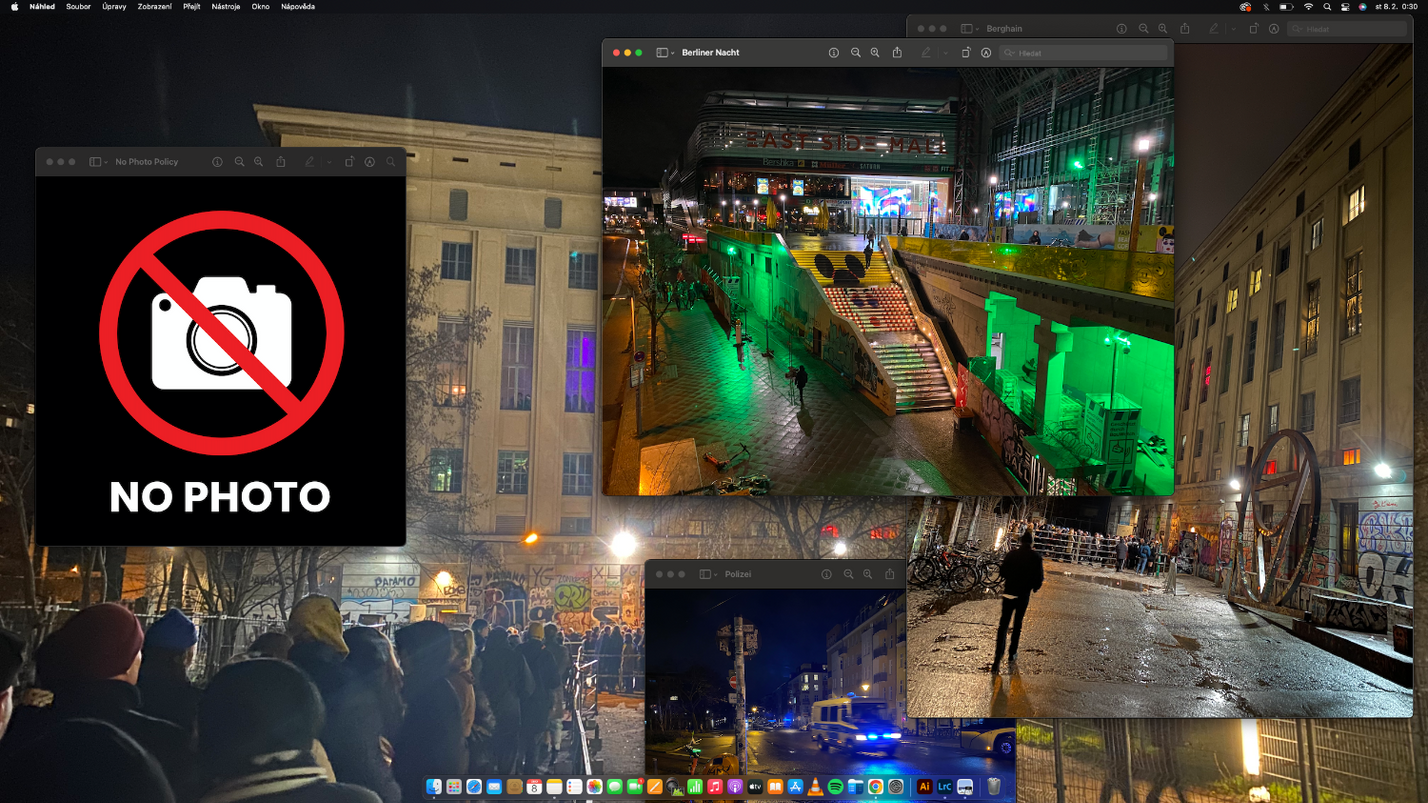1428x803 pixels.
Task: Enable markup pen in Berliner Nacht window
Action: click(926, 53)
